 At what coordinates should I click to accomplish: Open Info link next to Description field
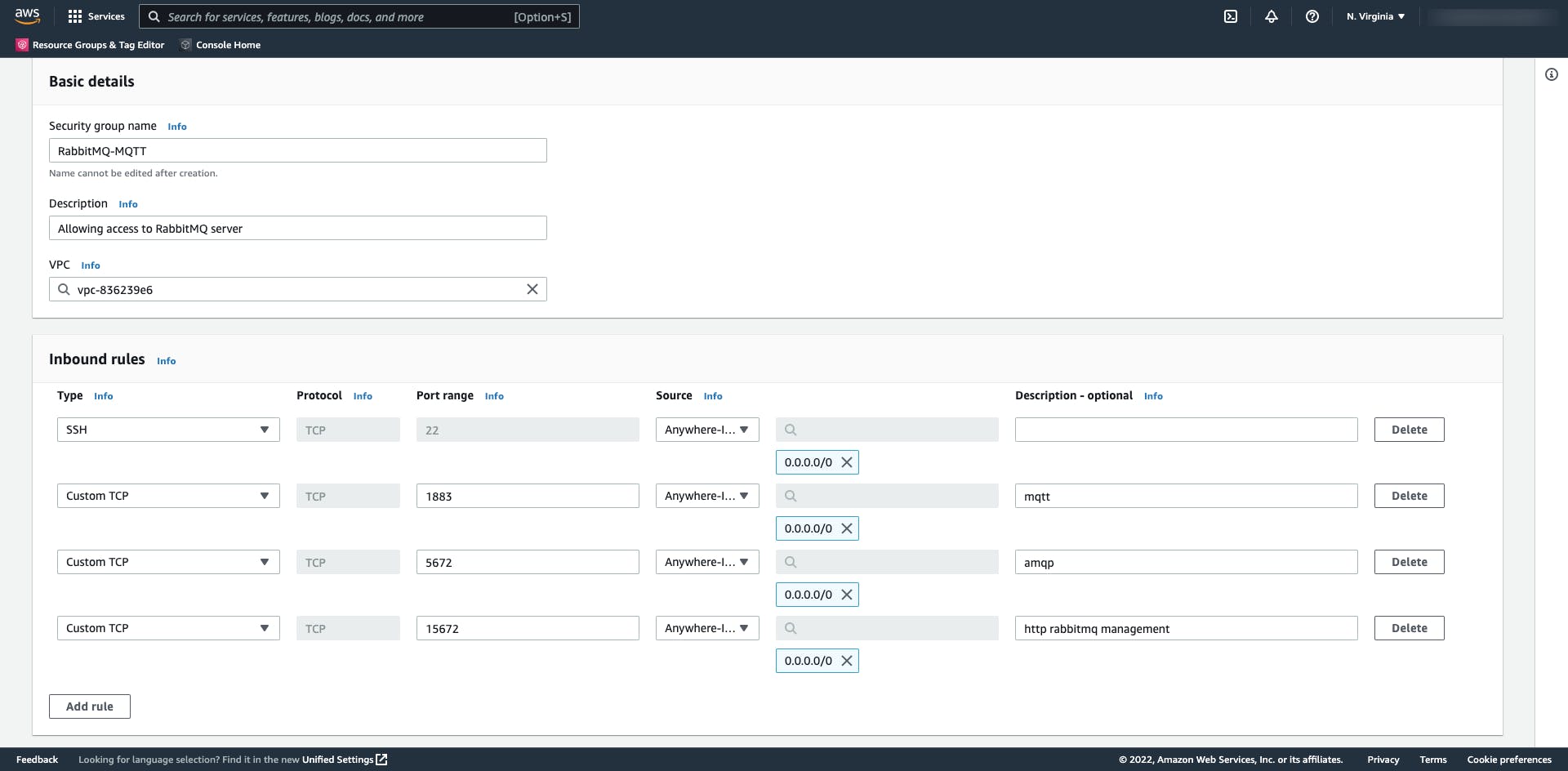point(128,204)
